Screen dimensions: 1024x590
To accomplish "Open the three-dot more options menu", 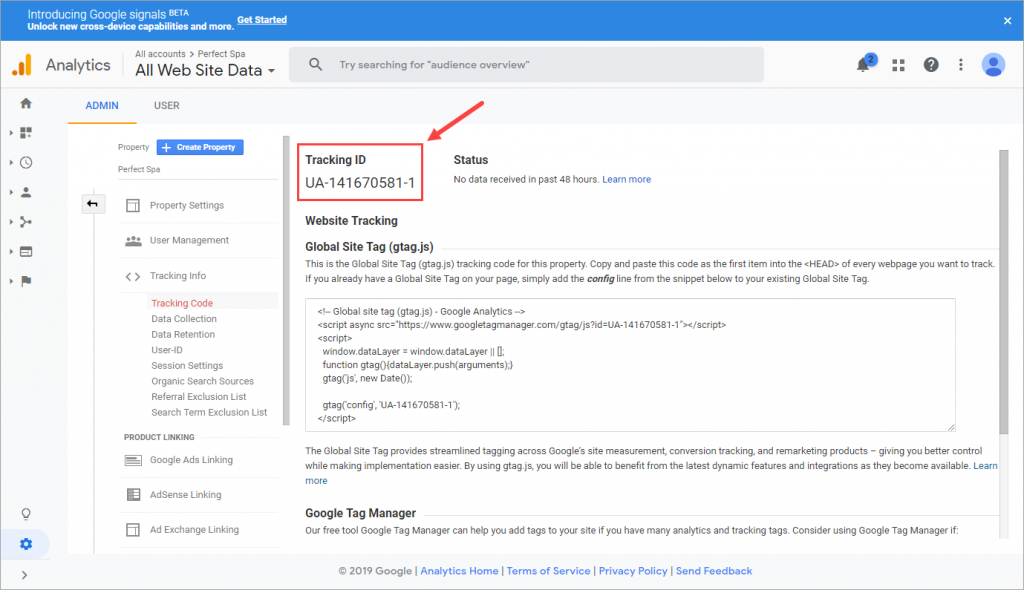I will (x=961, y=64).
